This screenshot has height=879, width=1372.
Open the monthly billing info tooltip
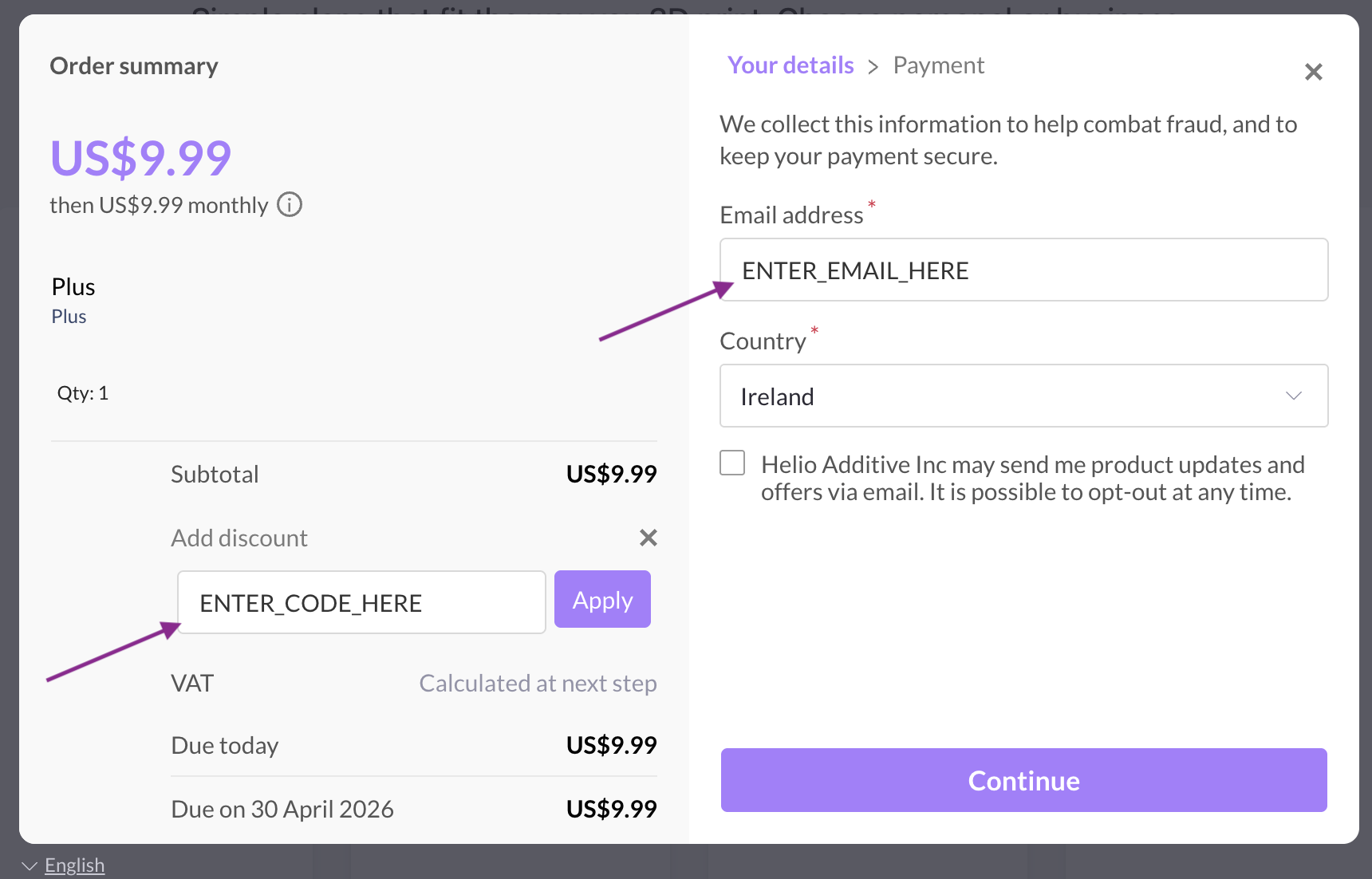click(289, 205)
